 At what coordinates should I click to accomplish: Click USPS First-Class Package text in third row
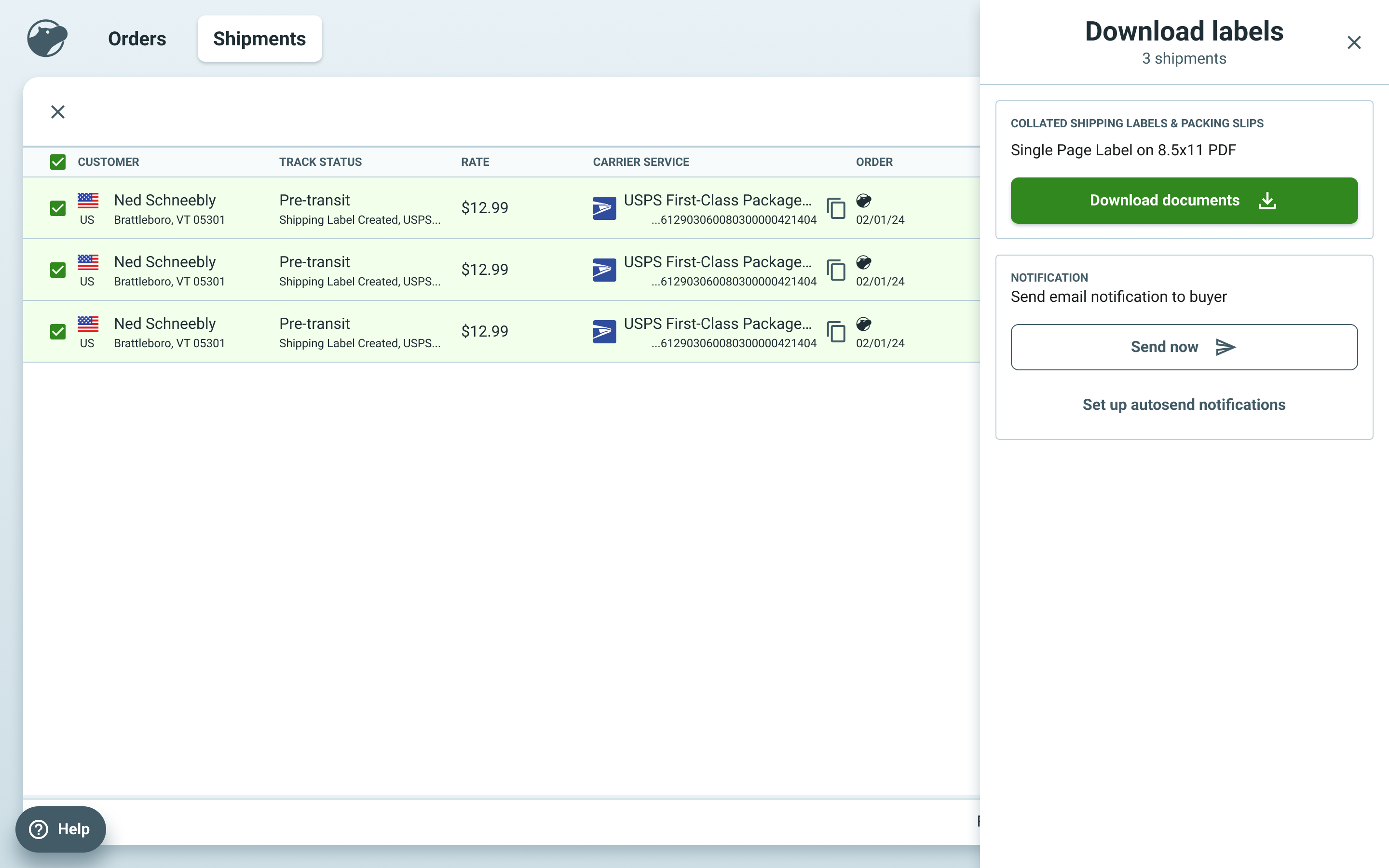pyautogui.click(x=718, y=323)
